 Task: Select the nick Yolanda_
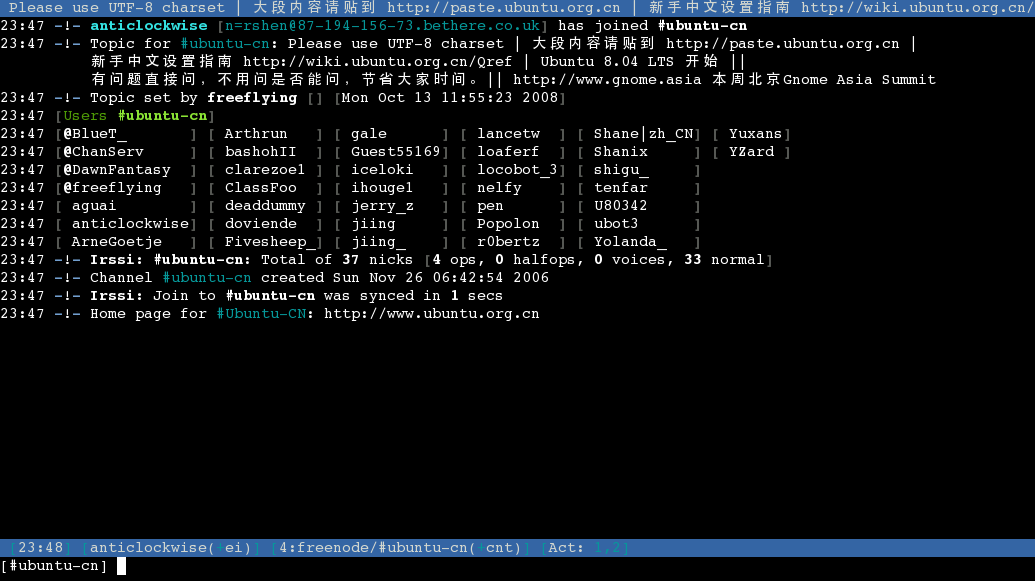[630, 242]
